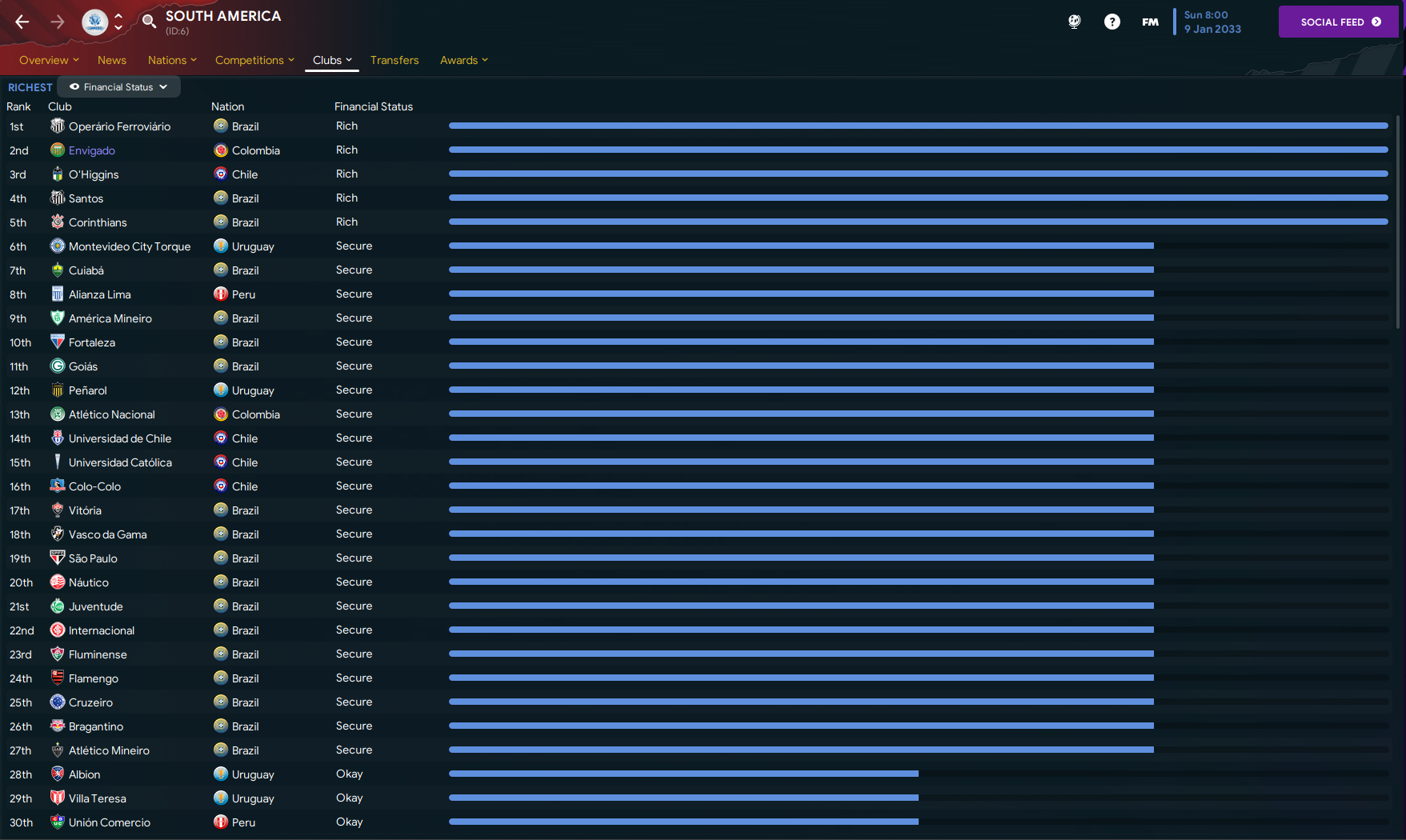This screenshot has width=1406, height=840.
Task: Click the Flamengo club crest
Action: coord(58,678)
